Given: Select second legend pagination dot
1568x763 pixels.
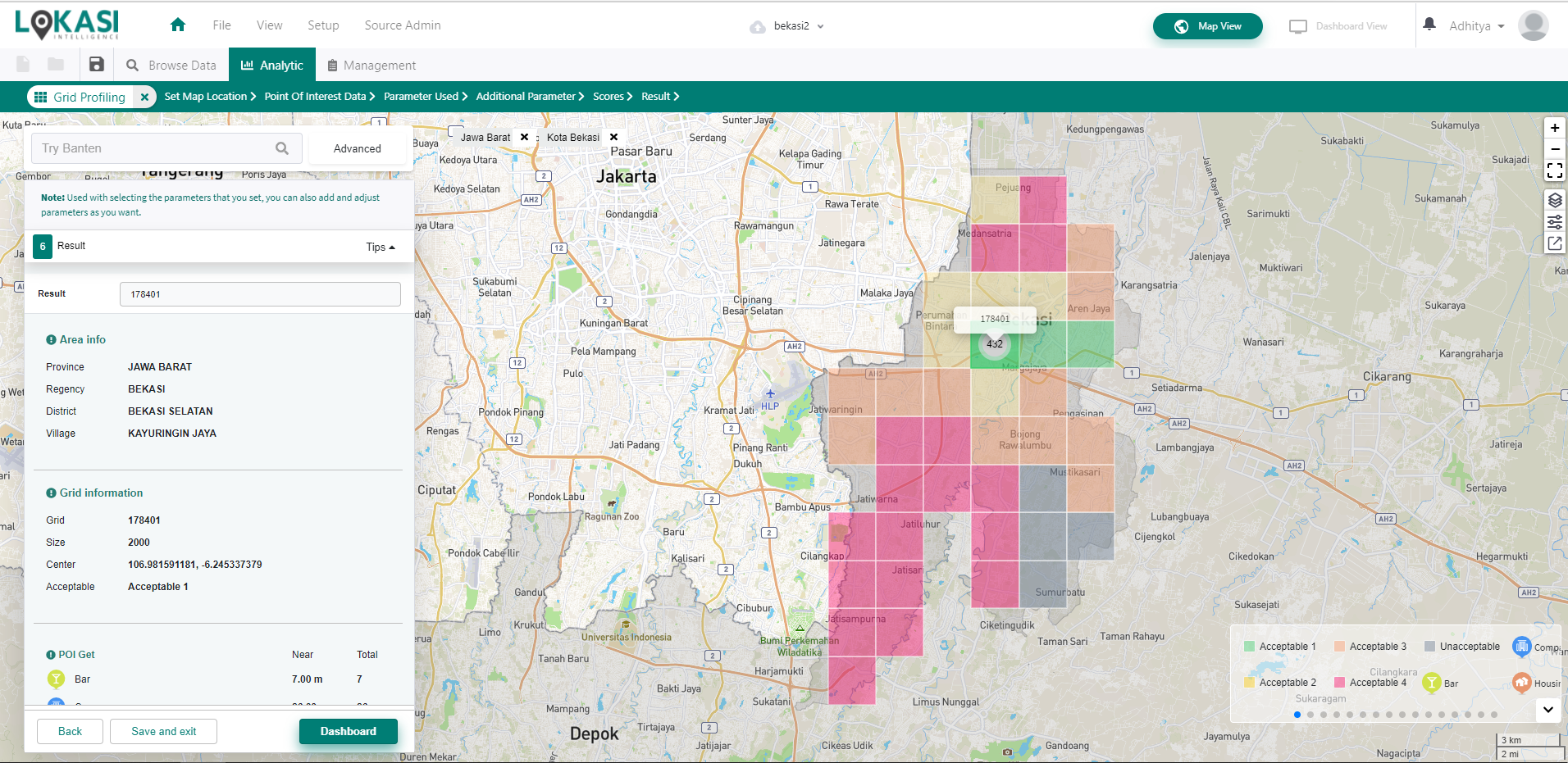Looking at the screenshot, I should click(x=1310, y=715).
